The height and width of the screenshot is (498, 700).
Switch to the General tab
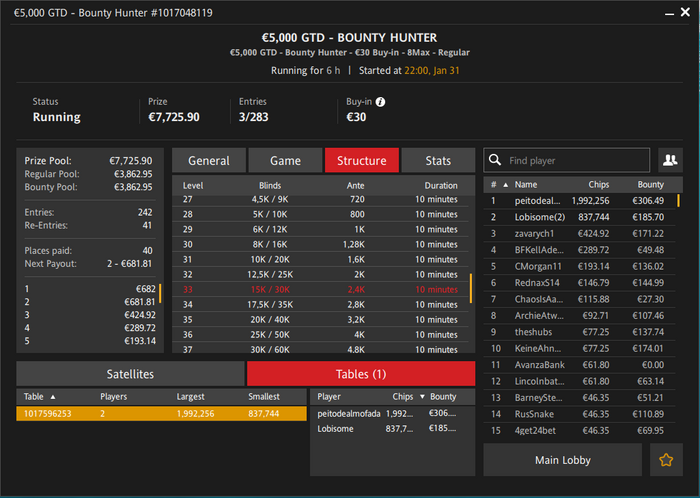point(209,160)
